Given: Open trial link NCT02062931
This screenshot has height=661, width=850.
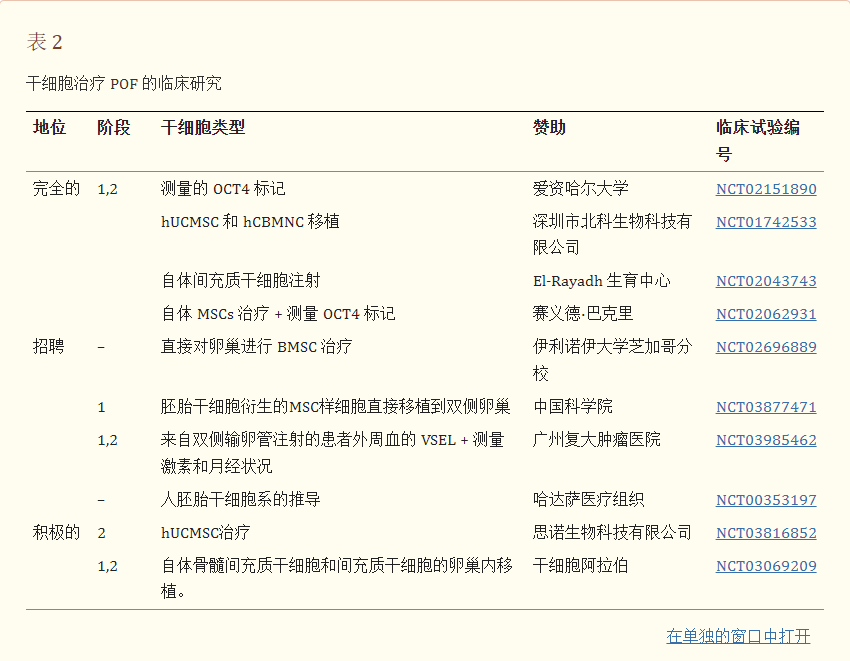Looking at the screenshot, I should point(766,314).
